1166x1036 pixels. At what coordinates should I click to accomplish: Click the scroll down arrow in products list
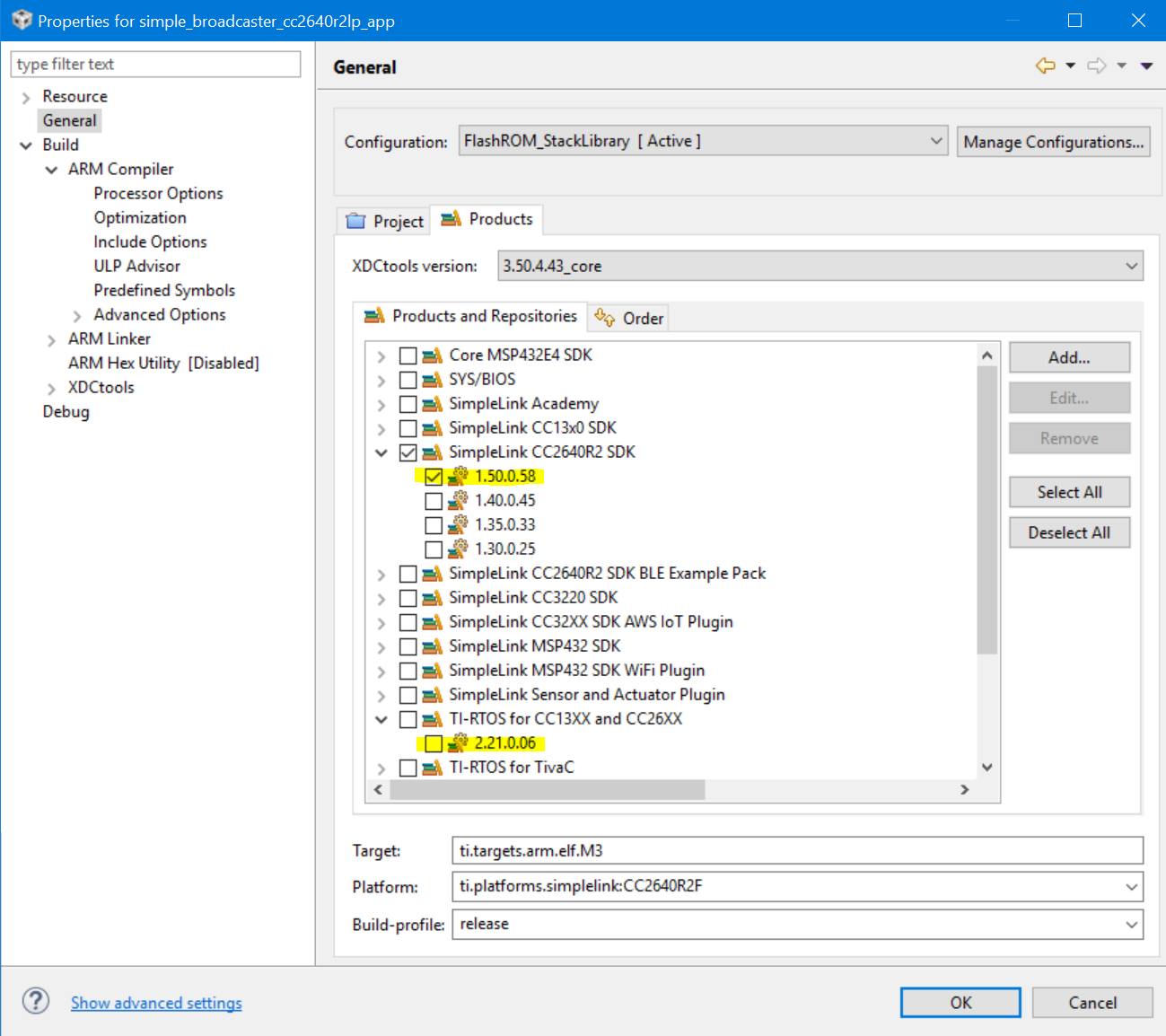(x=987, y=767)
